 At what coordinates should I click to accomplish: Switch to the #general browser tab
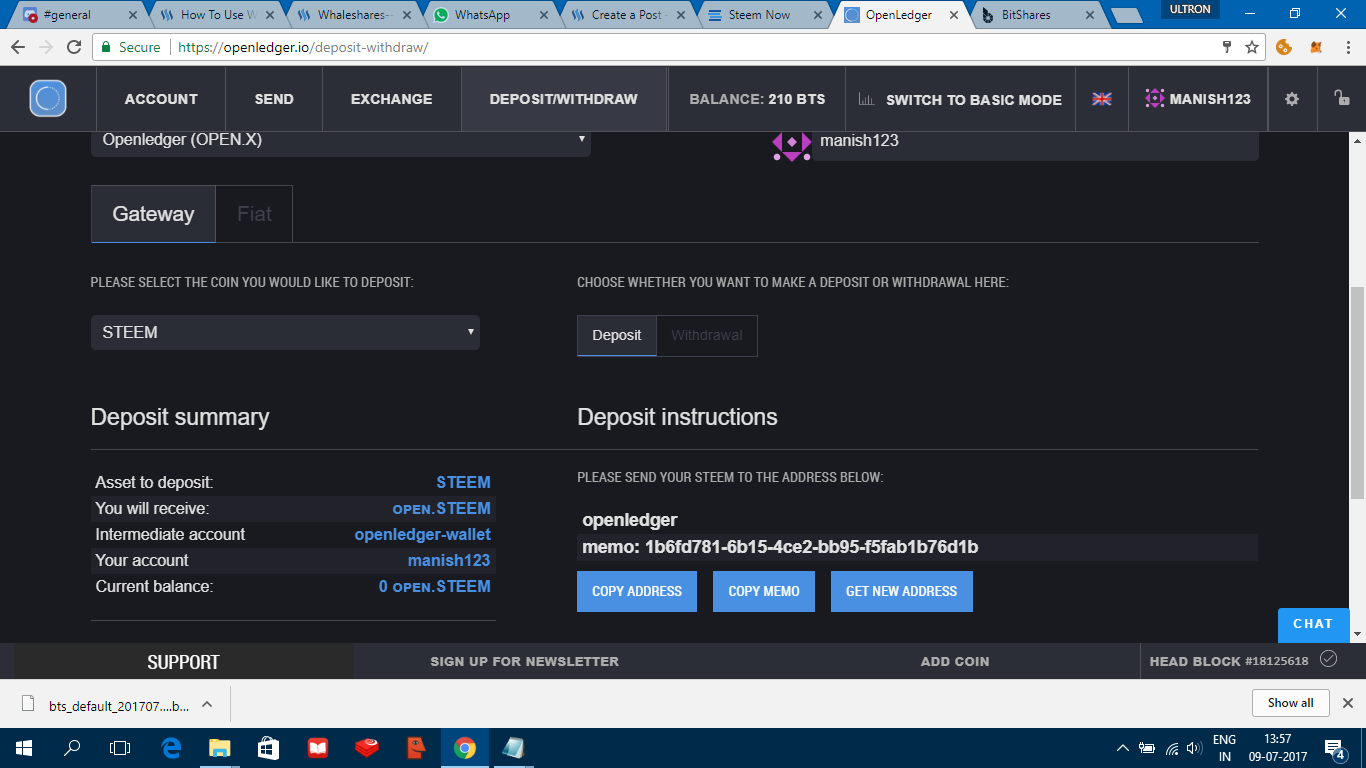click(78, 15)
